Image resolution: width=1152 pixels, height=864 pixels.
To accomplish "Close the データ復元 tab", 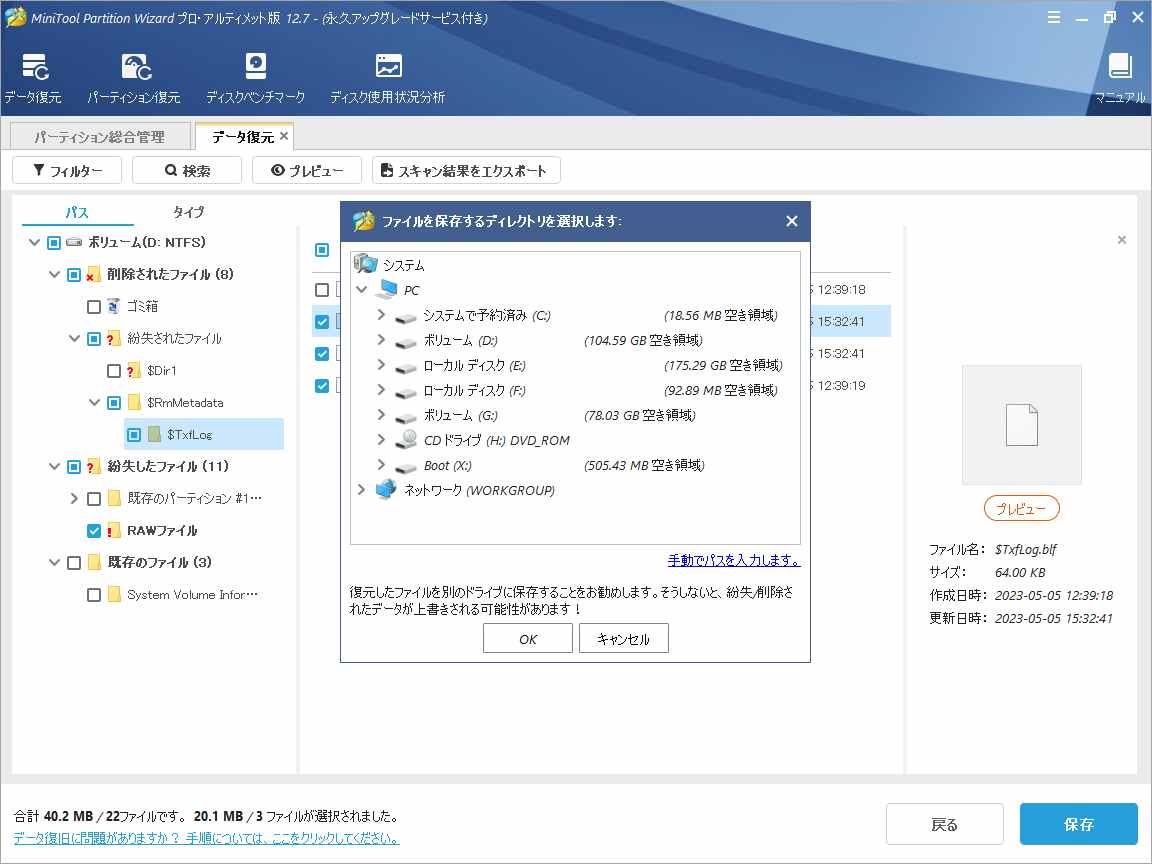I will click(x=284, y=136).
